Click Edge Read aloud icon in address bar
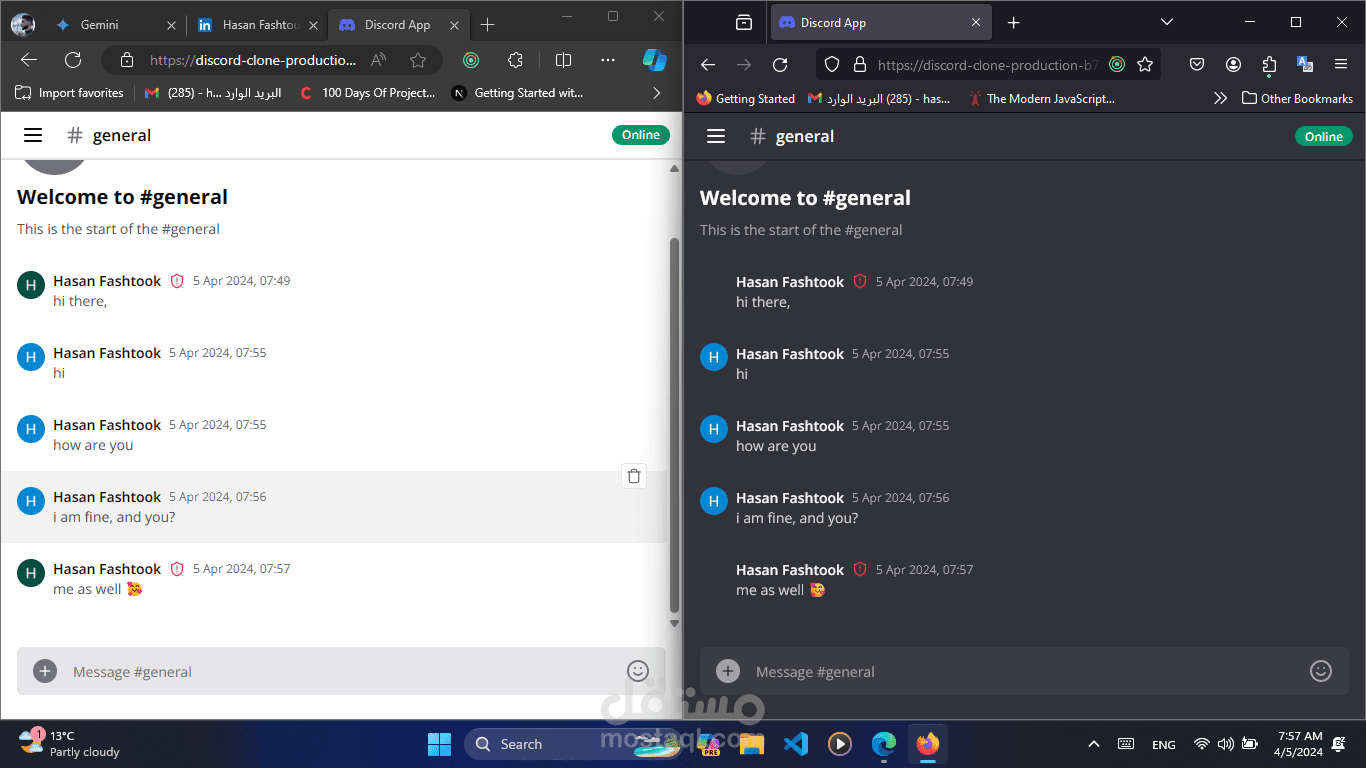 378,60
